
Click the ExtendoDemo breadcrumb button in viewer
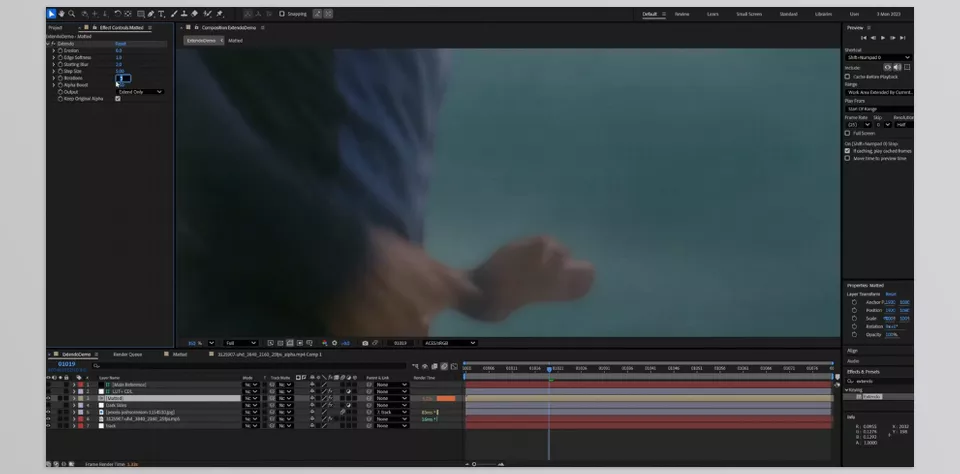pos(203,40)
